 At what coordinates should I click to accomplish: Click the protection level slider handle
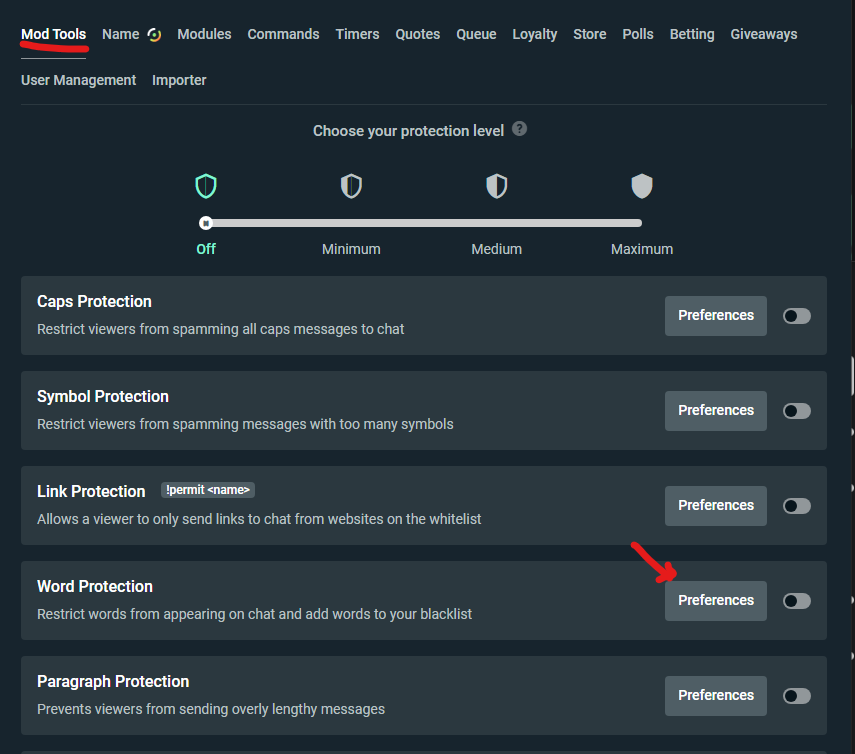click(206, 223)
